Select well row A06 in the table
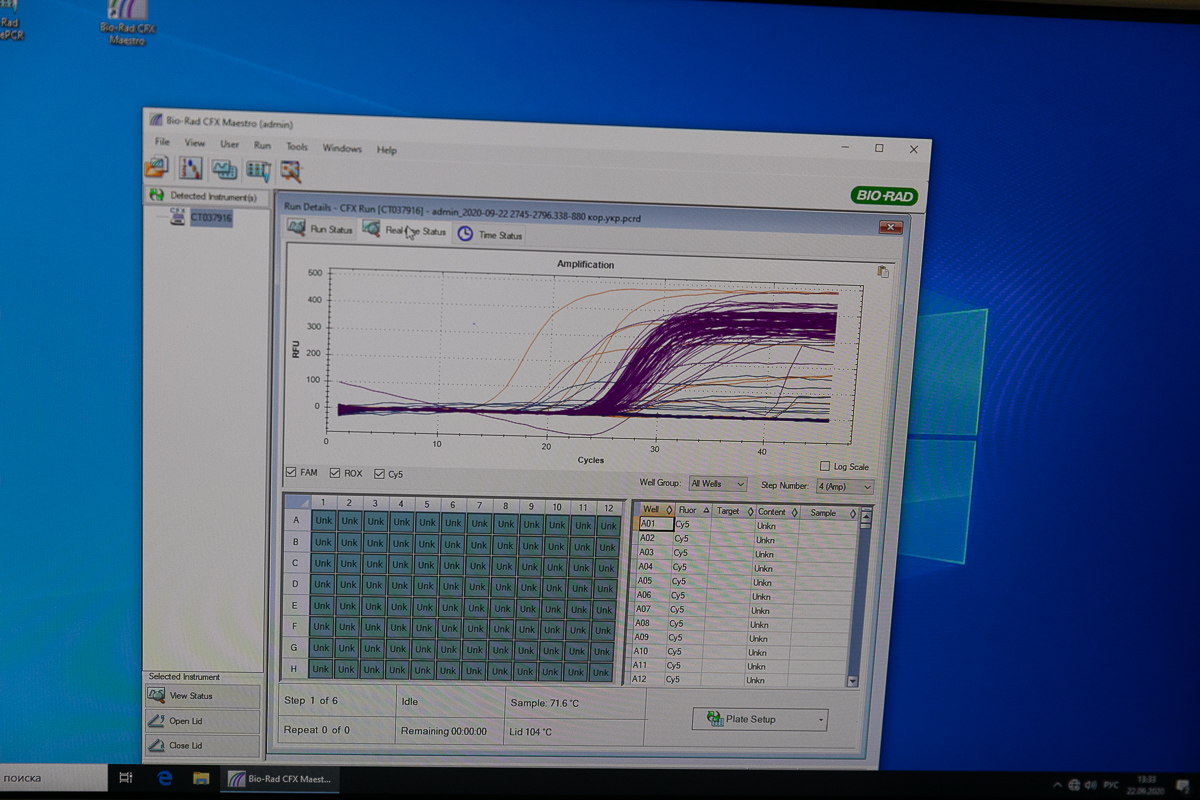 [x=743, y=595]
